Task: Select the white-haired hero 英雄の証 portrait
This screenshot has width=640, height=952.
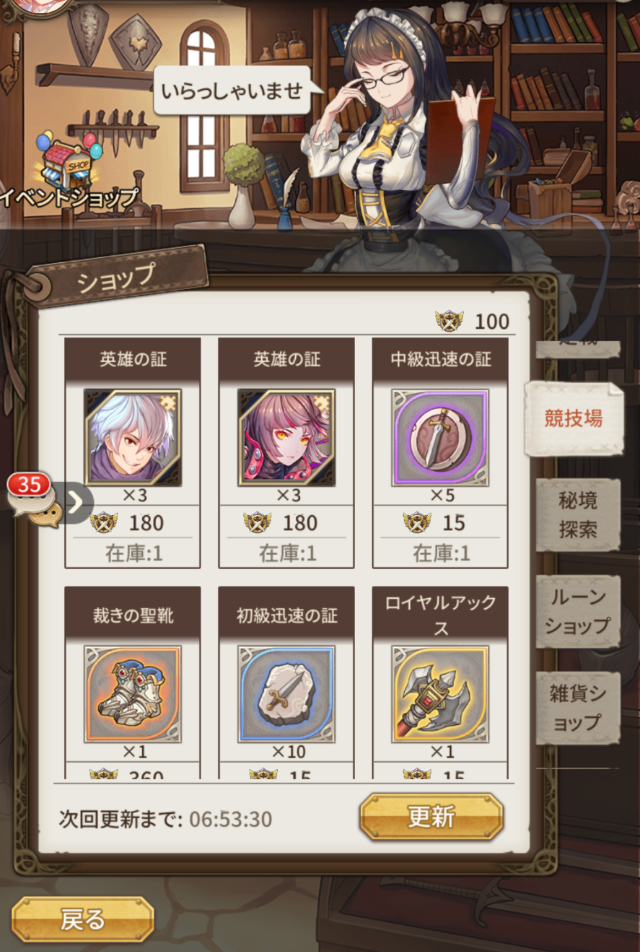Action: coord(132,438)
